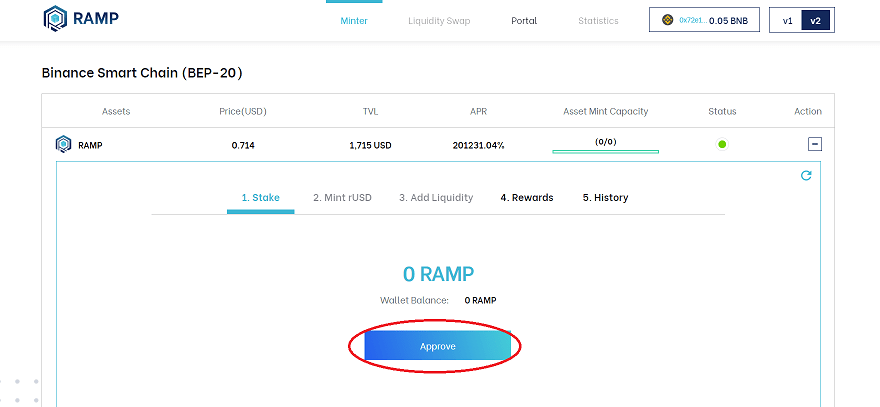Click the 201231.04% APR value
The image size is (880, 407).
[479, 145]
